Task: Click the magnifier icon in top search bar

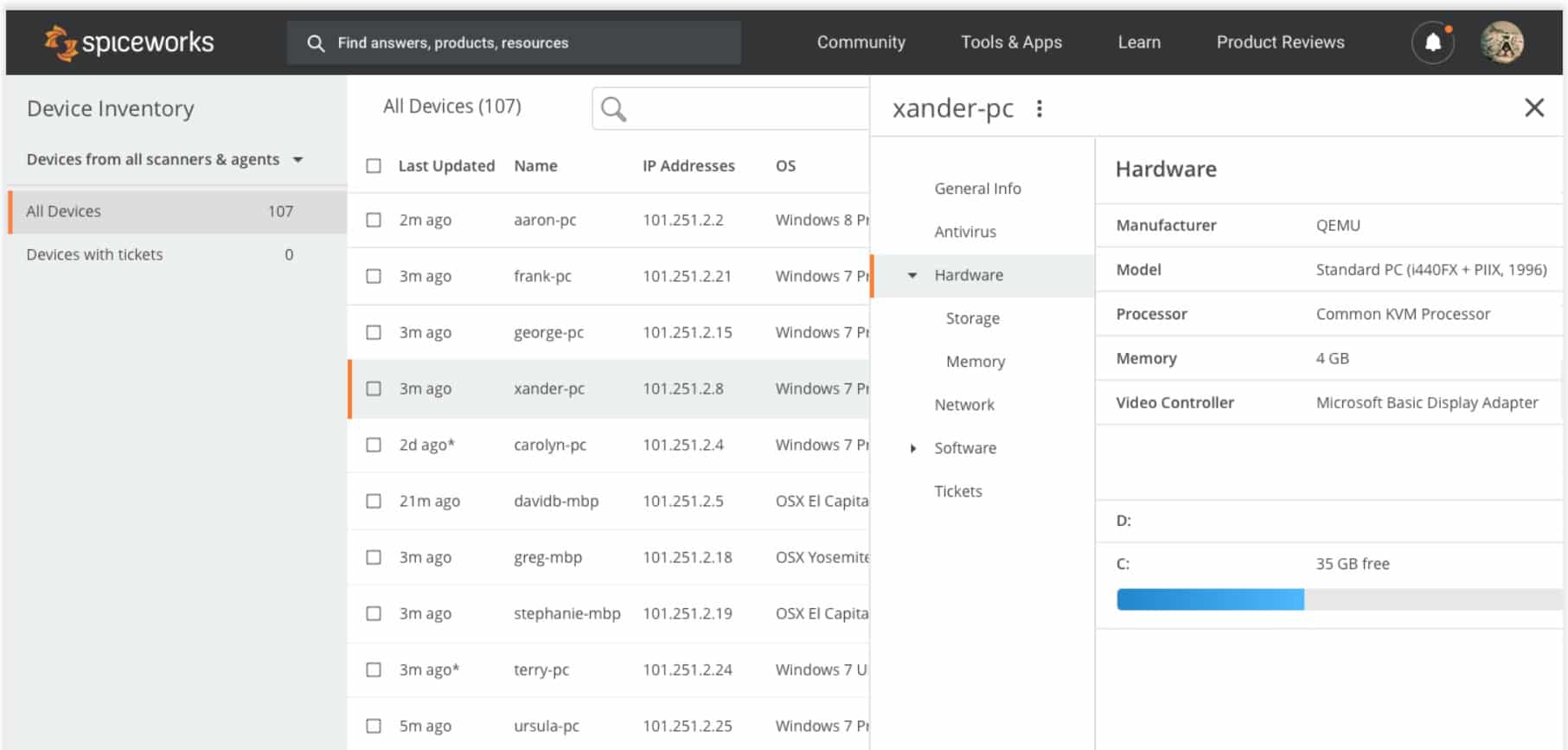Action: (316, 43)
